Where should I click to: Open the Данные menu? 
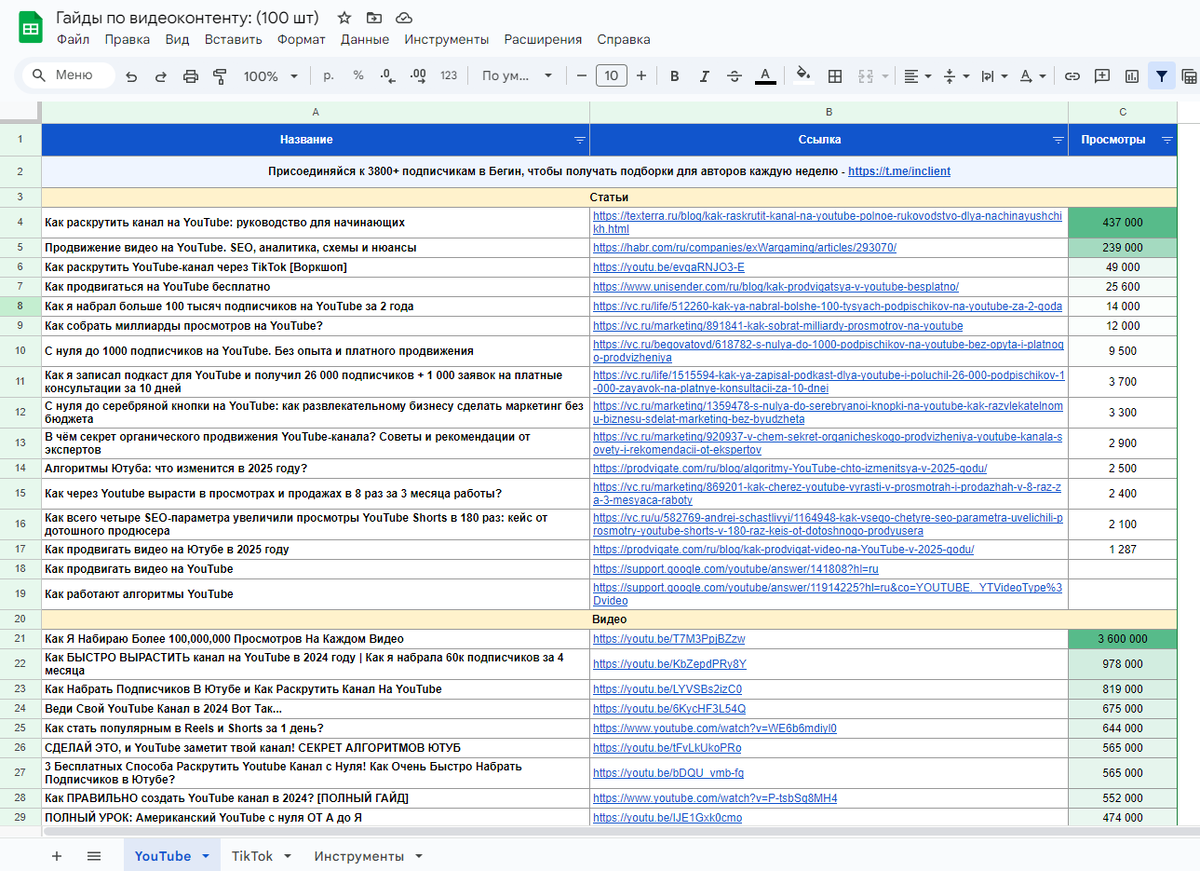click(365, 40)
